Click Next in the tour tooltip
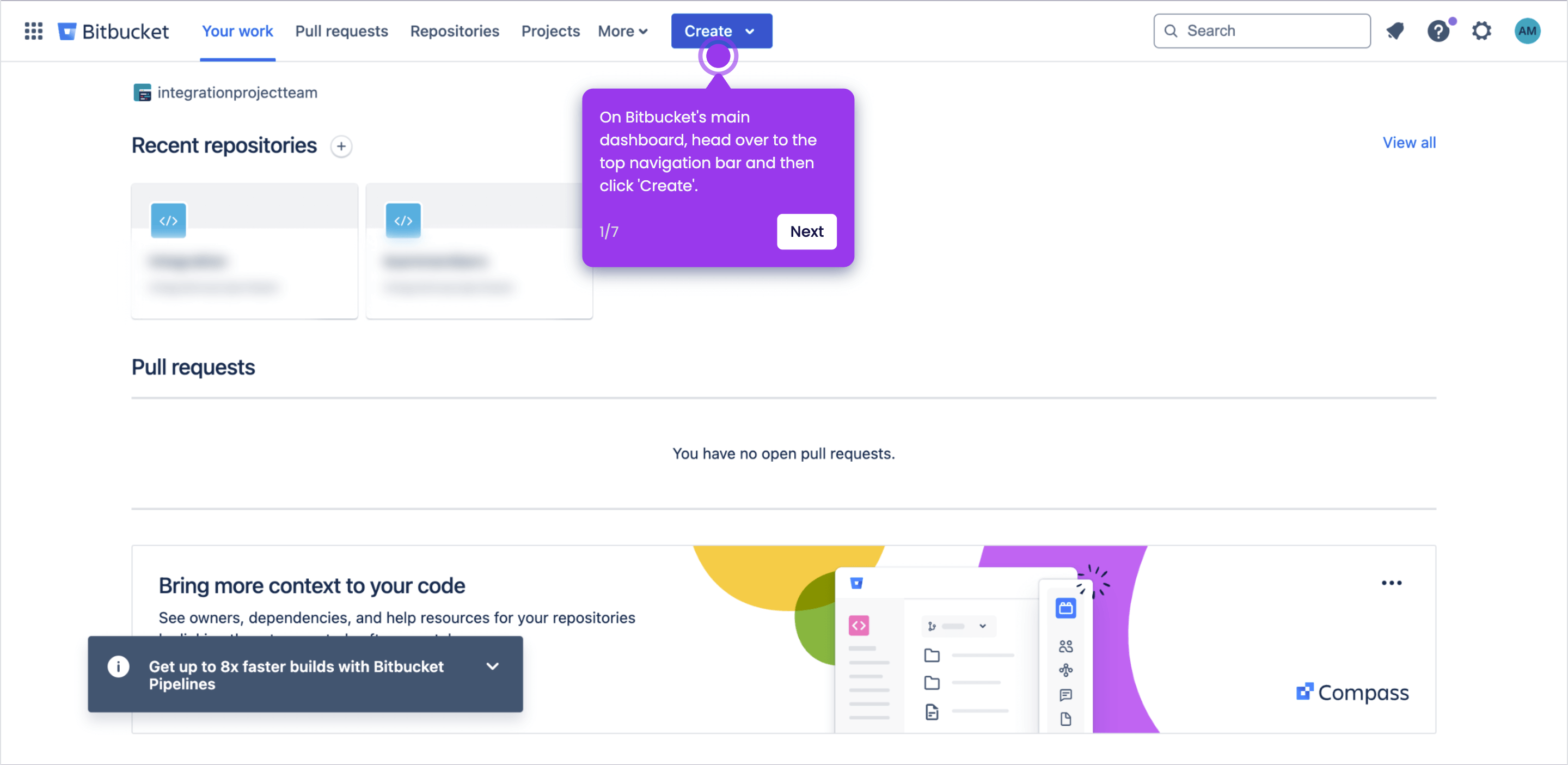 pyautogui.click(x=806, y=231)
